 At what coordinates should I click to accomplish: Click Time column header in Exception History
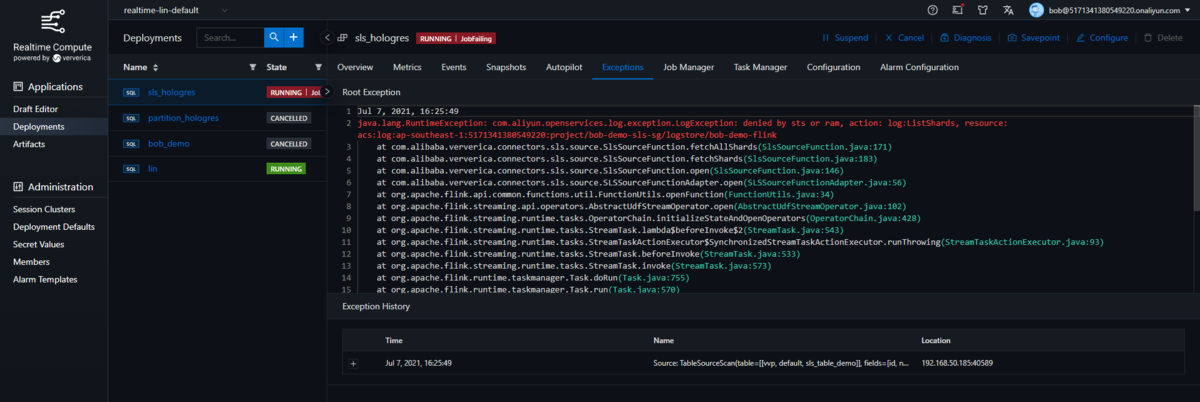394,340
